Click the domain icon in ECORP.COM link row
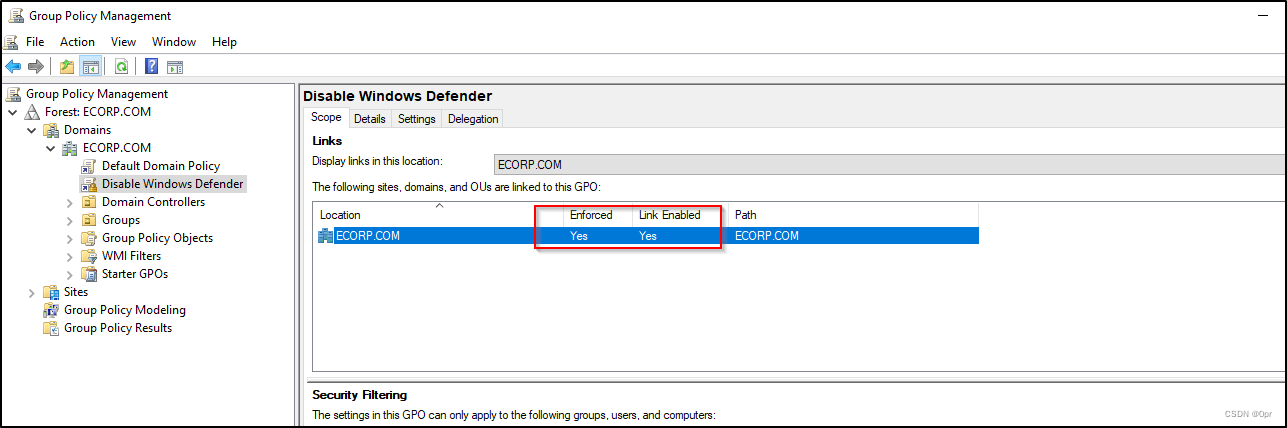The height and width of the screenshot is (428, 1287). (x=326, y=236)
